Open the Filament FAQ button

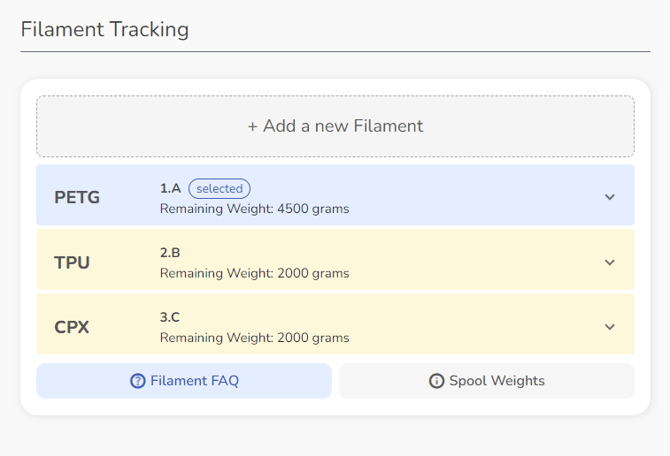[184, 381]
